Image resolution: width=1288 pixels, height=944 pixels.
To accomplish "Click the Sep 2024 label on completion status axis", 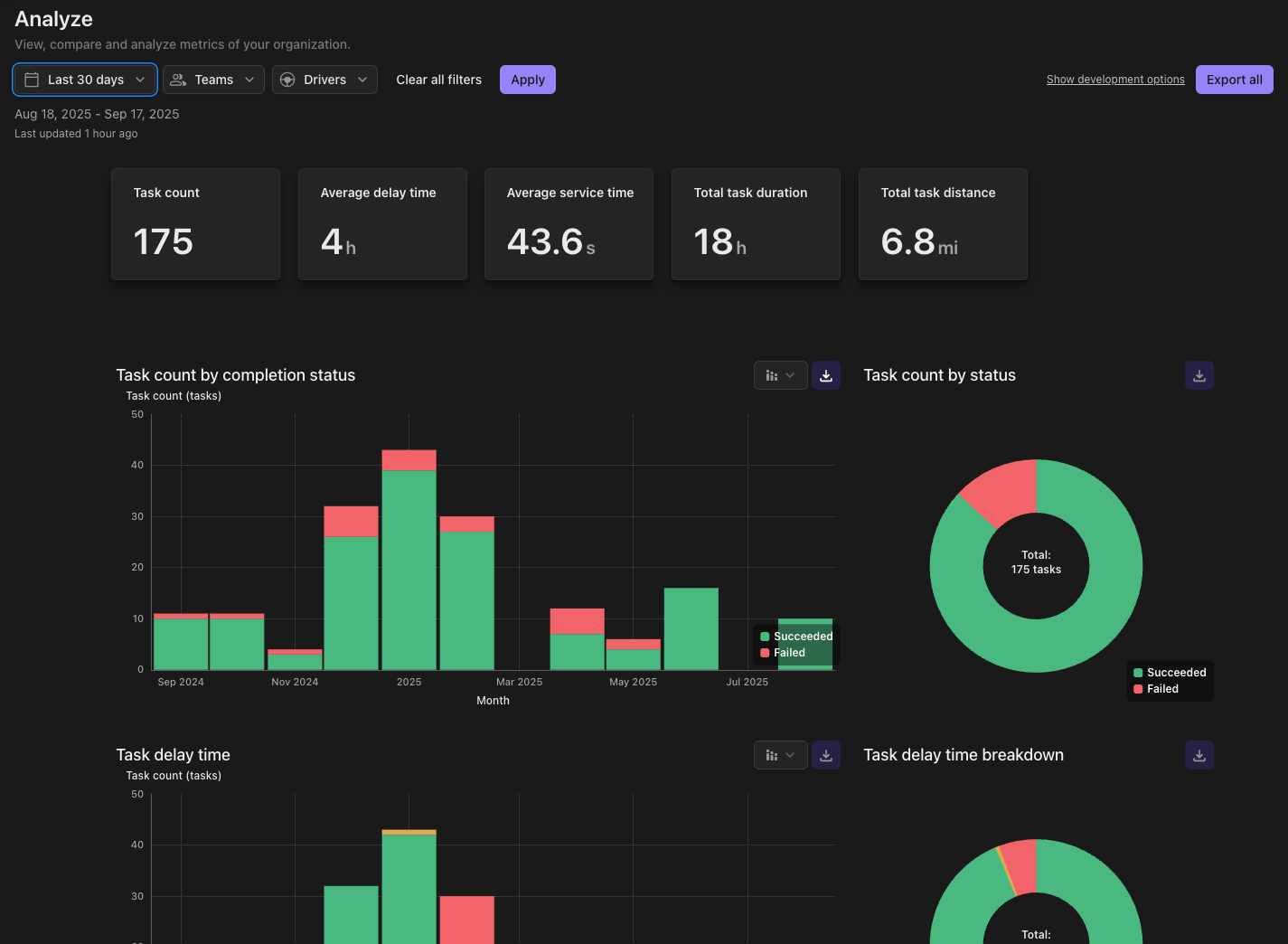I will [x=181, y=682].
